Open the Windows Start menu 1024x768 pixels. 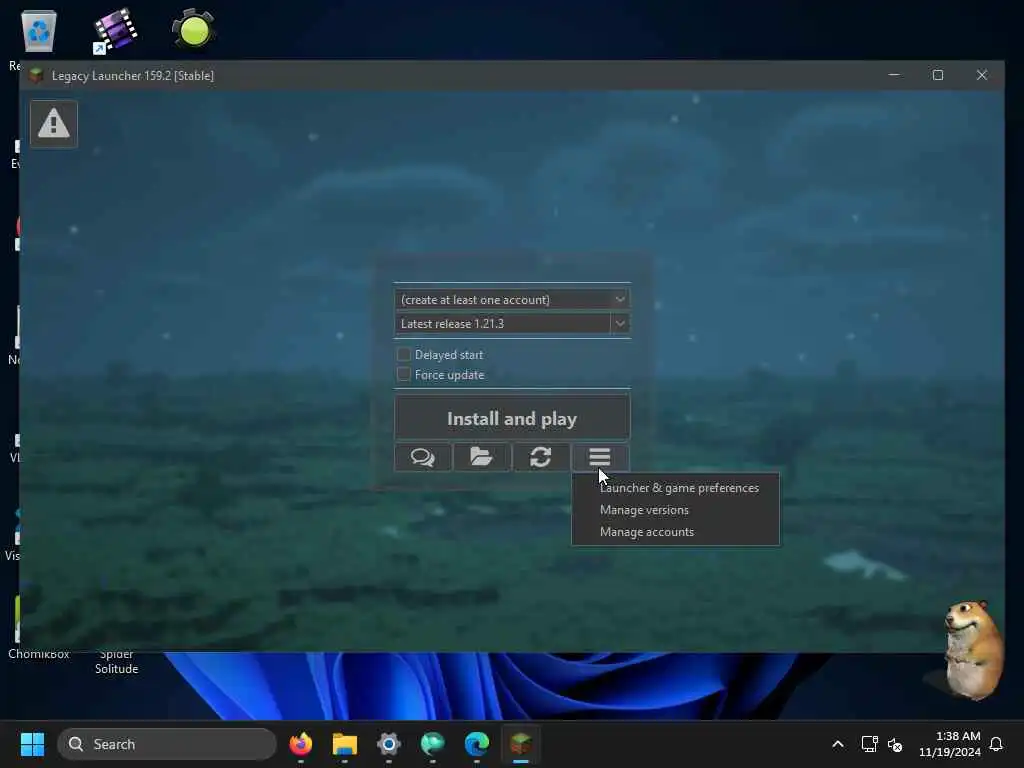point(32,744)
